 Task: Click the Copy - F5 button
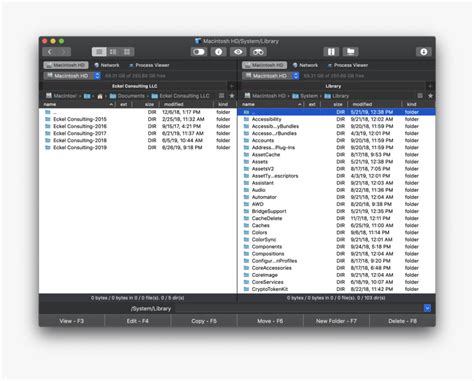click(x=204, y=321)
